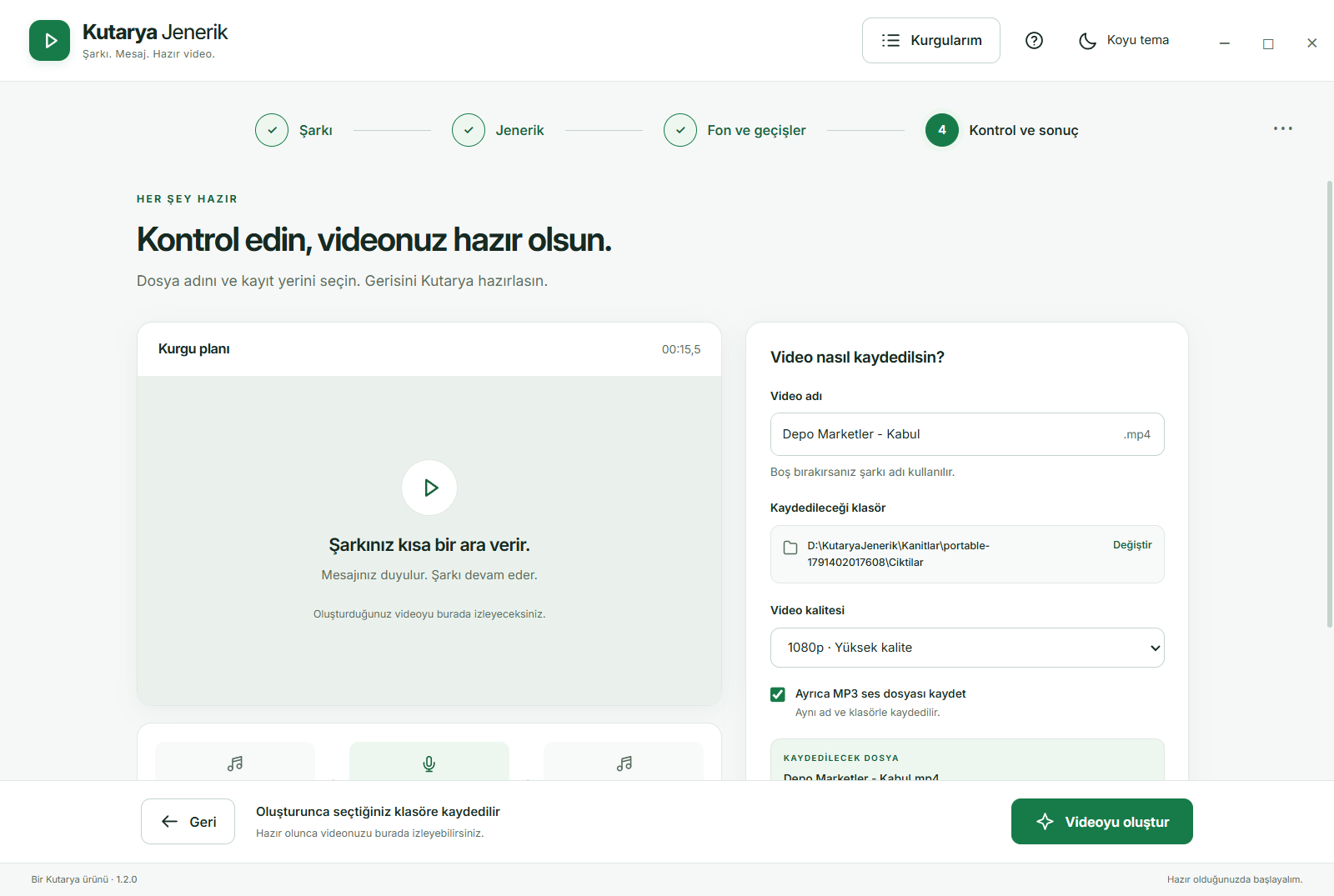Viewport: 1334px width, 896px height.
Task: Click the Bir Kutarya ürünü version text
Action: click(x=84, y=879)
